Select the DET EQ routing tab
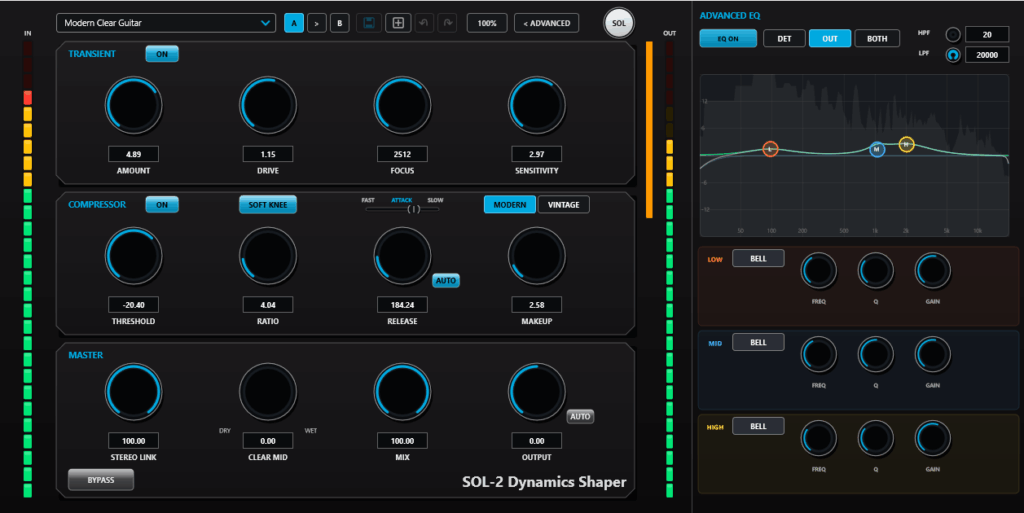1024x513 pixels. 784,39
